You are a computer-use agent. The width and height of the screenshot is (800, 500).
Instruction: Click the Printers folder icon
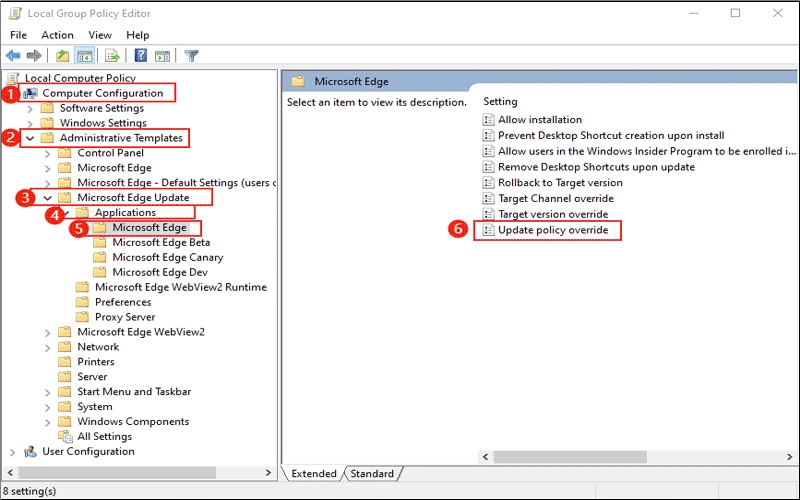pos(64,362)
